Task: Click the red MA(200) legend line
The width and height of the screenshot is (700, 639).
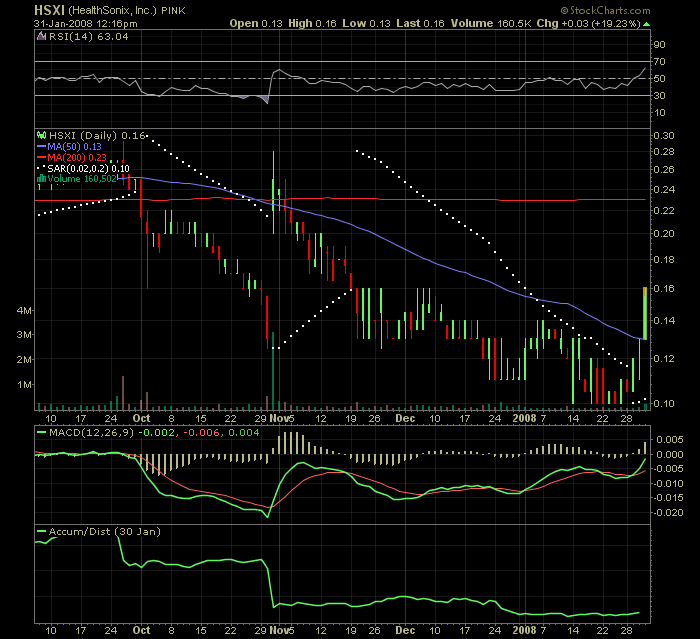Action: pos(41,157)
